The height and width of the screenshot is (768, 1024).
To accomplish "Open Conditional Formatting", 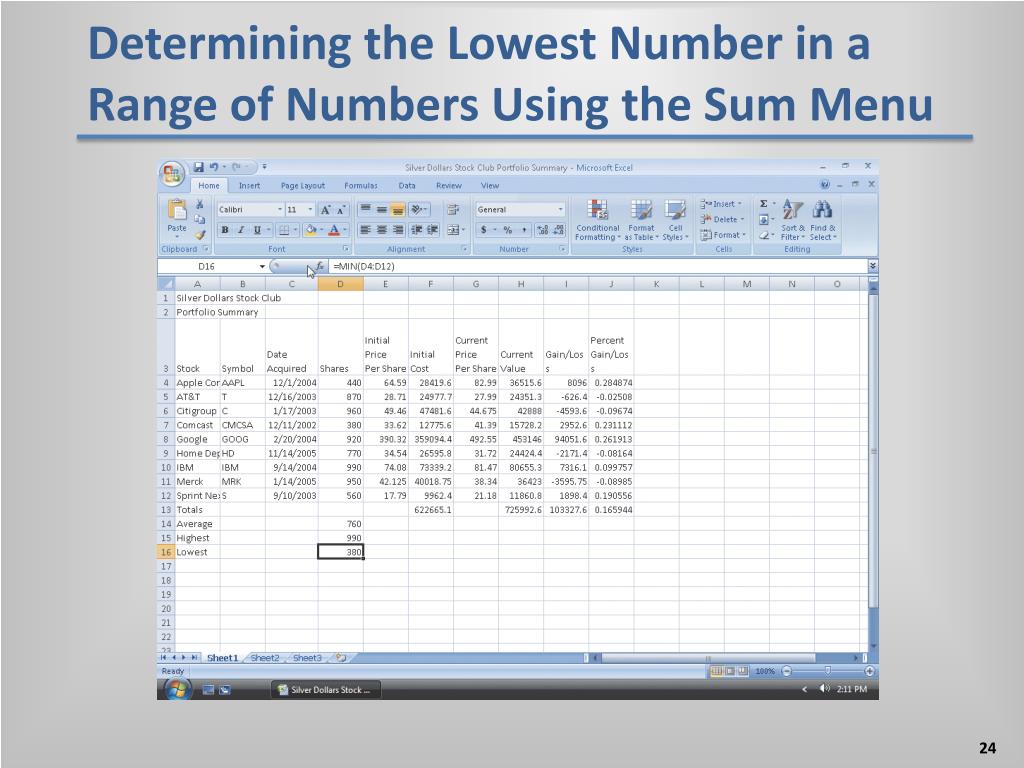I will click(597, 220).
